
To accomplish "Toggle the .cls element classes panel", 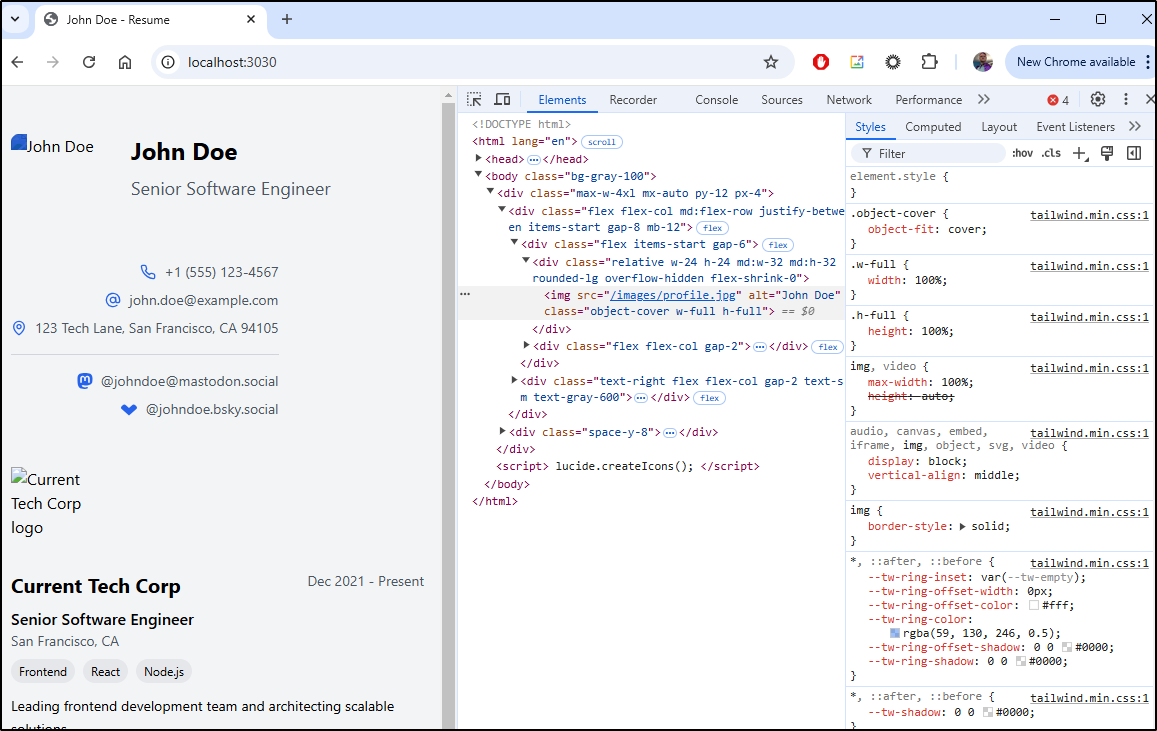I will [1051, 153].
